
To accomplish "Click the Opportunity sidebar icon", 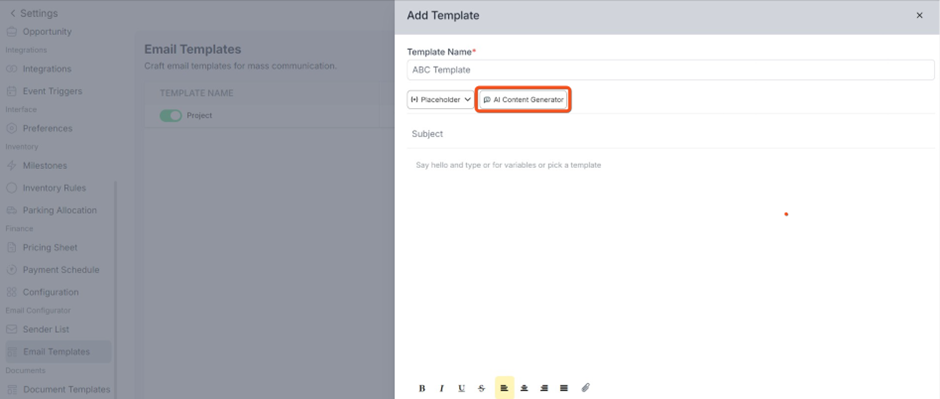I will [11, 32].
